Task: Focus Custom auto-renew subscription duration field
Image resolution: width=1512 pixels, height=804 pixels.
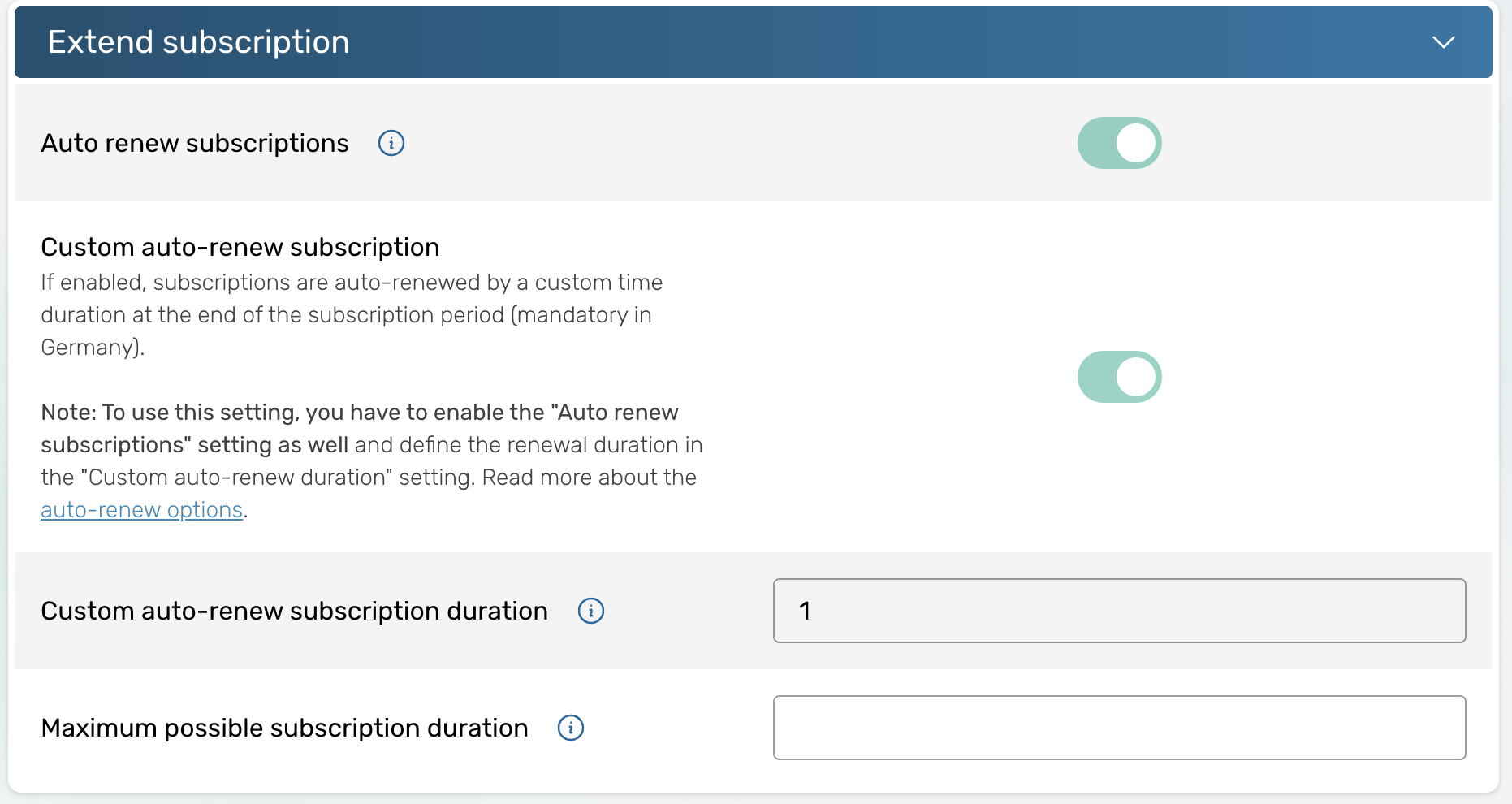Action: point(1119,611)
